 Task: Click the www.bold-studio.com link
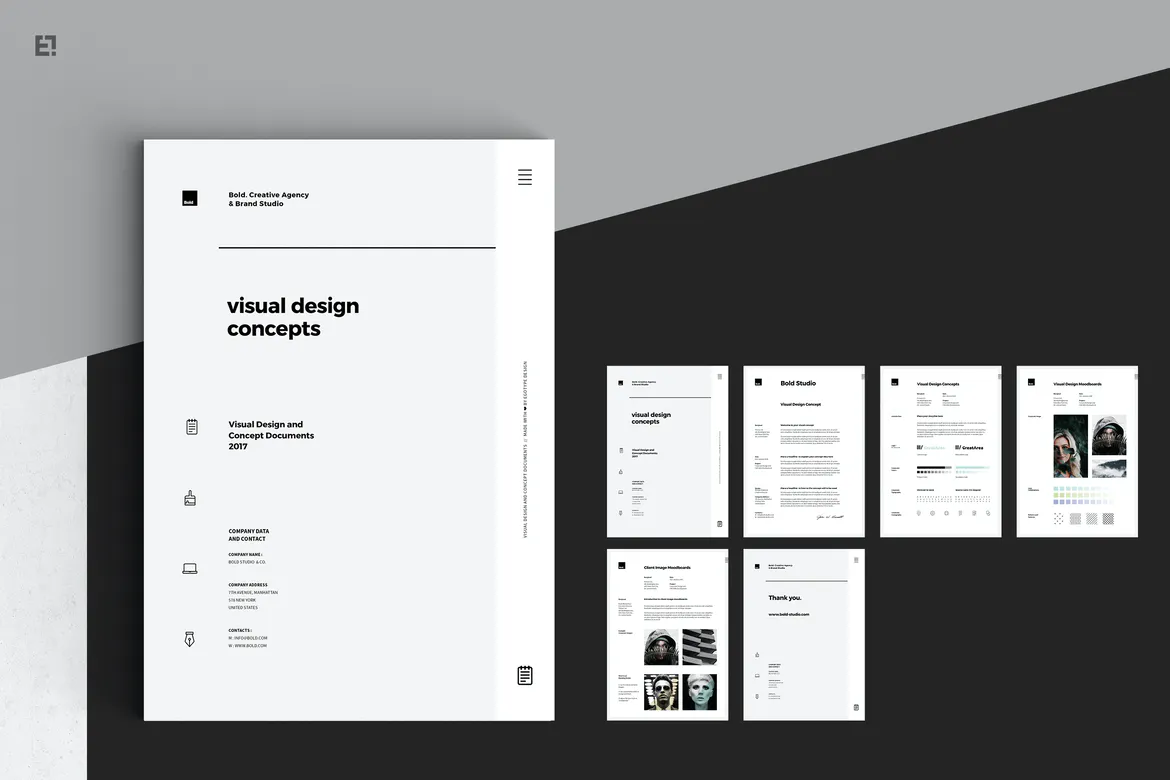click(x=789, y=613)
